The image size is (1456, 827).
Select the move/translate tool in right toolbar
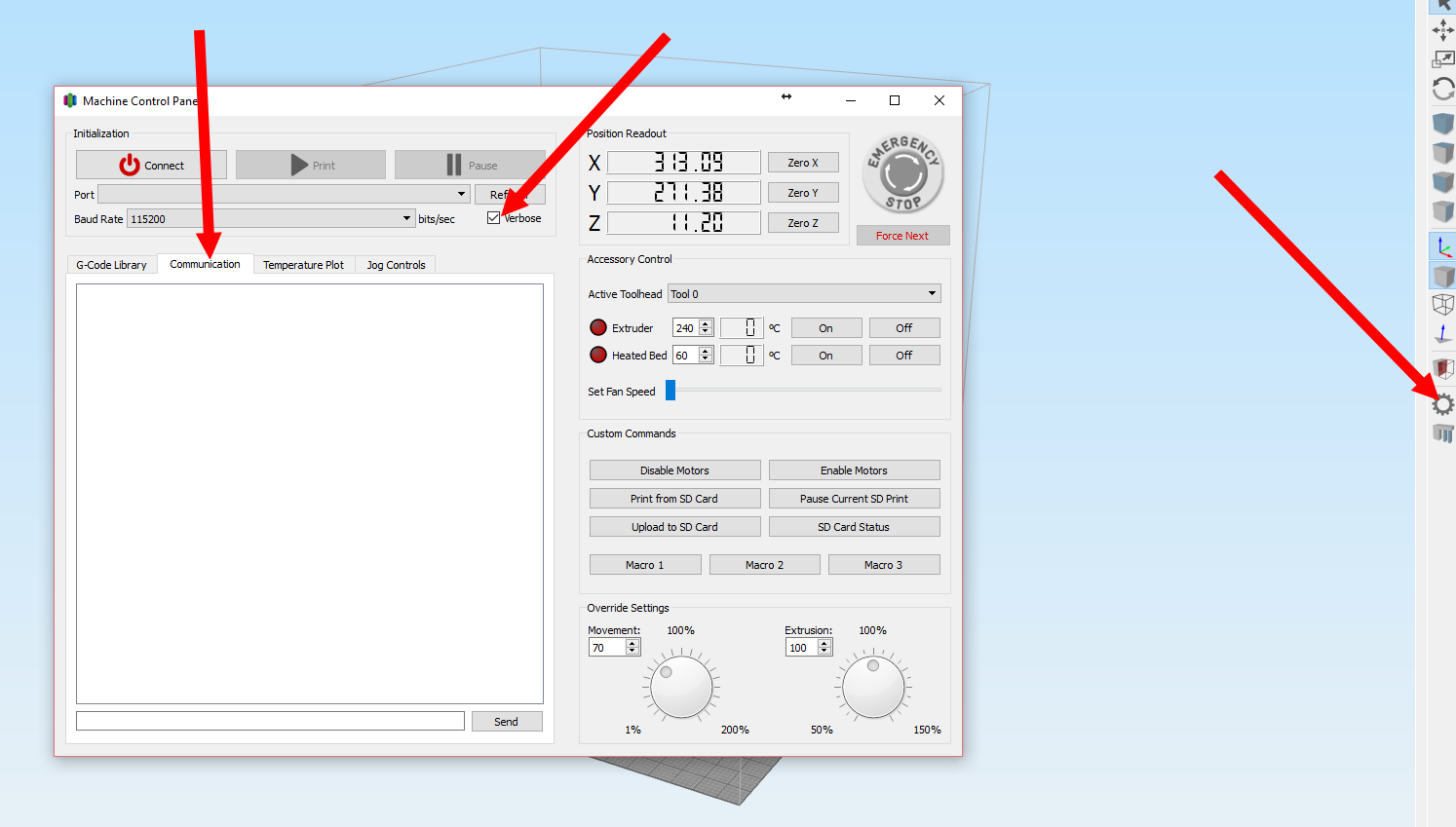(x=1442, y=30)
